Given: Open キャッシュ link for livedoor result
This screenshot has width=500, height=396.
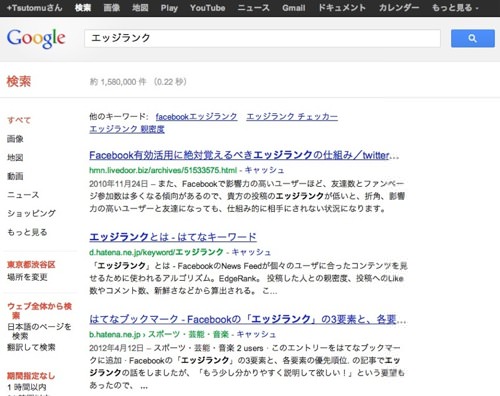Looking at the screenshot, I should point(264,170).
